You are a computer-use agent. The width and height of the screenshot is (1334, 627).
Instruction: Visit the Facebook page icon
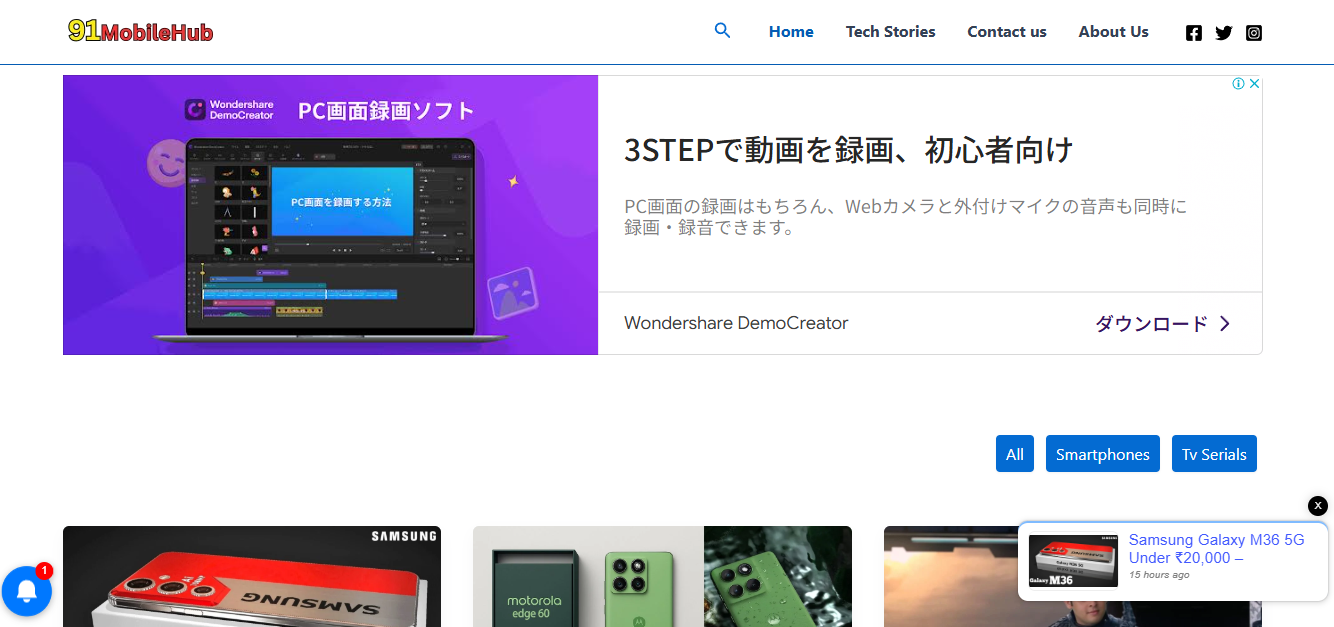coord(1194,32)
